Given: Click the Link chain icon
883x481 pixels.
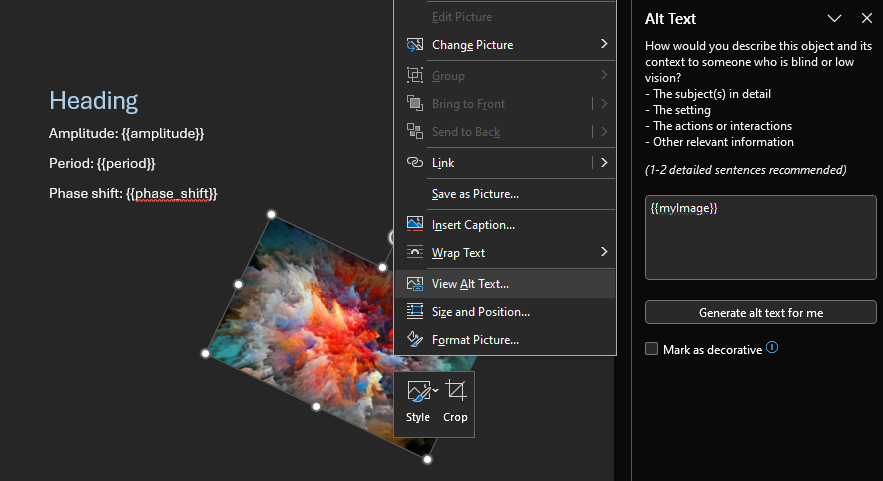Looking at the screenshot, I should pyautogui.click(x=415, y=162).
